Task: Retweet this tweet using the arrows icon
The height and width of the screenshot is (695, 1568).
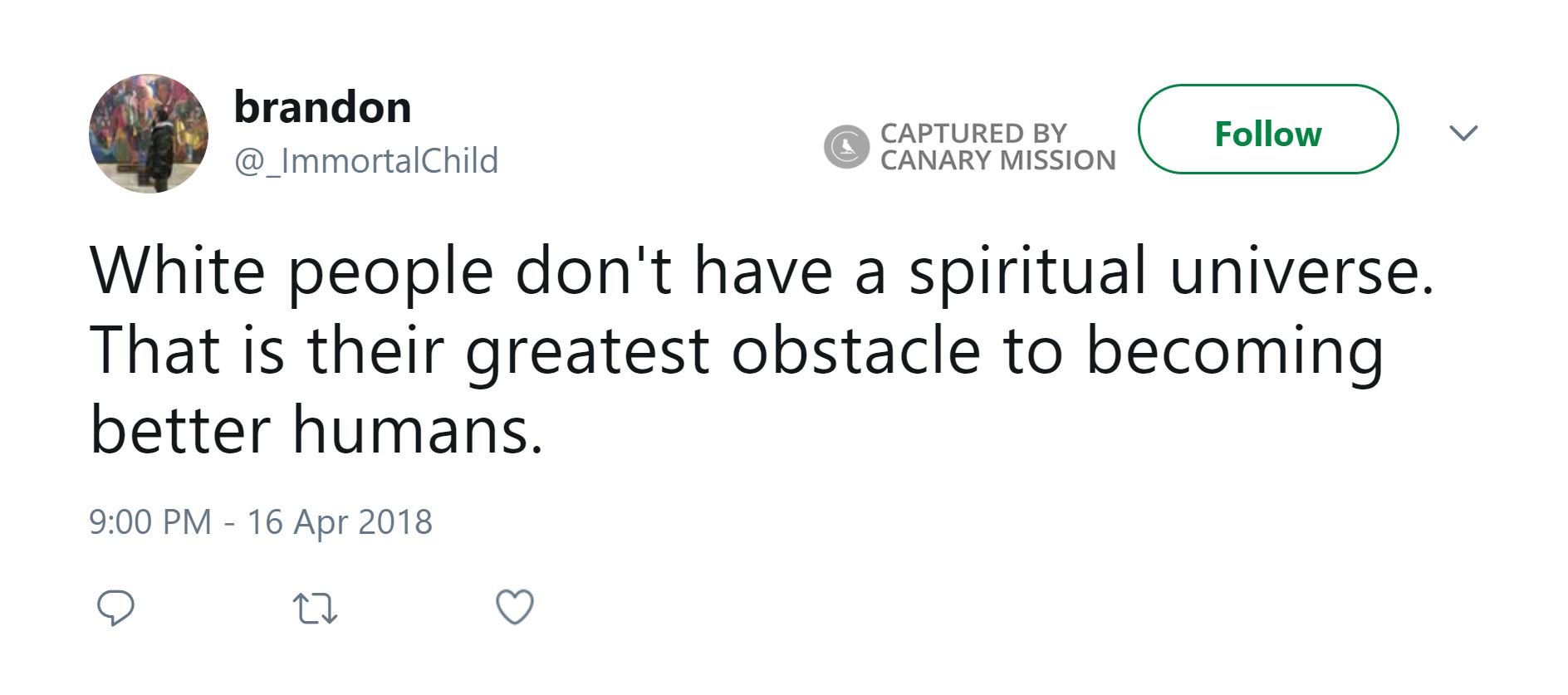Action: [x=316, y=608]
